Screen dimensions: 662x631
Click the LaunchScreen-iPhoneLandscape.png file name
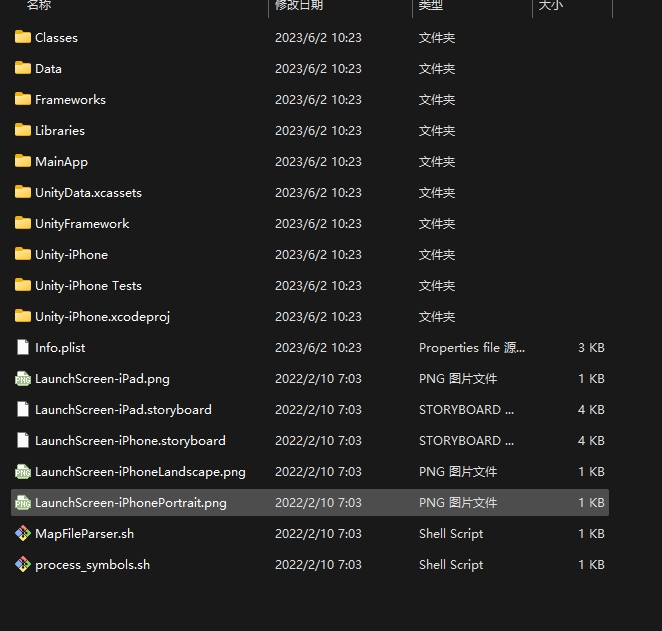coord(140,472)
